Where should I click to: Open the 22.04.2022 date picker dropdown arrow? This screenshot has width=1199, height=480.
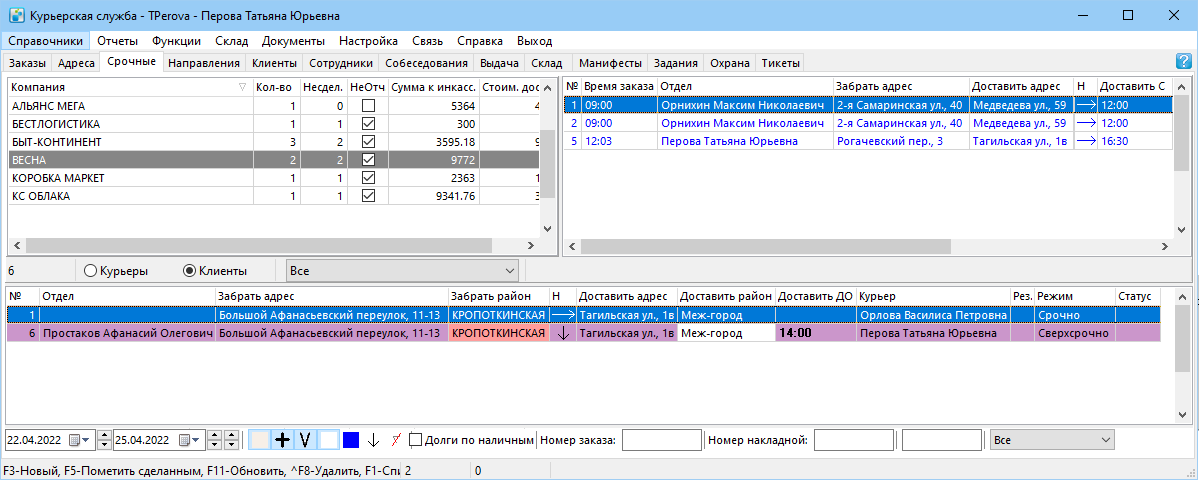85,440
